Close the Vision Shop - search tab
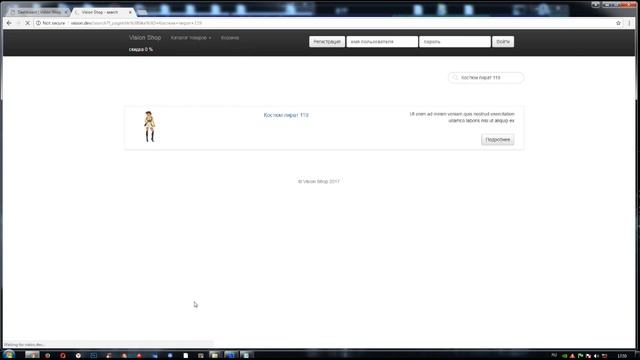 tap(130, 12)
